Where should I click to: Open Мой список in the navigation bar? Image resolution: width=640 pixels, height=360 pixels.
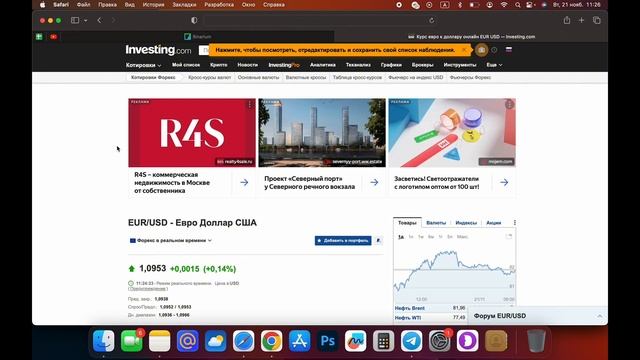tap(186, 65)
